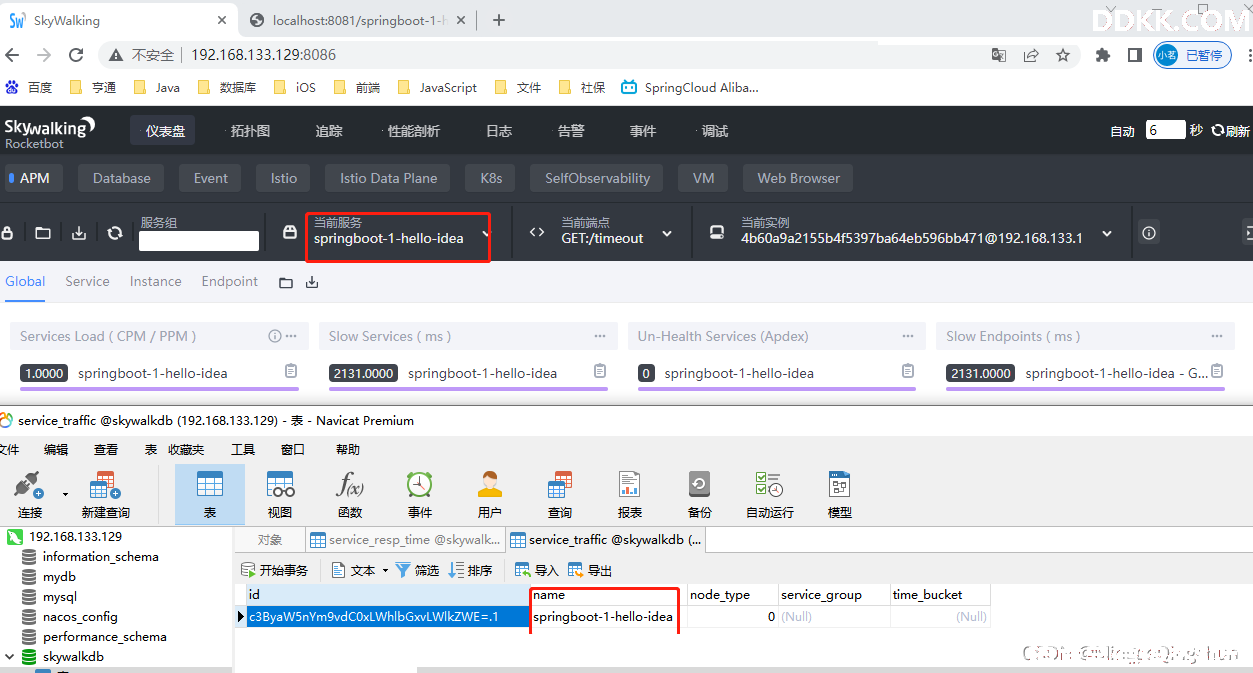Switch to service_resp_time Navicat tab
The height and width of the screenshot is (673, 1253).
405,540
